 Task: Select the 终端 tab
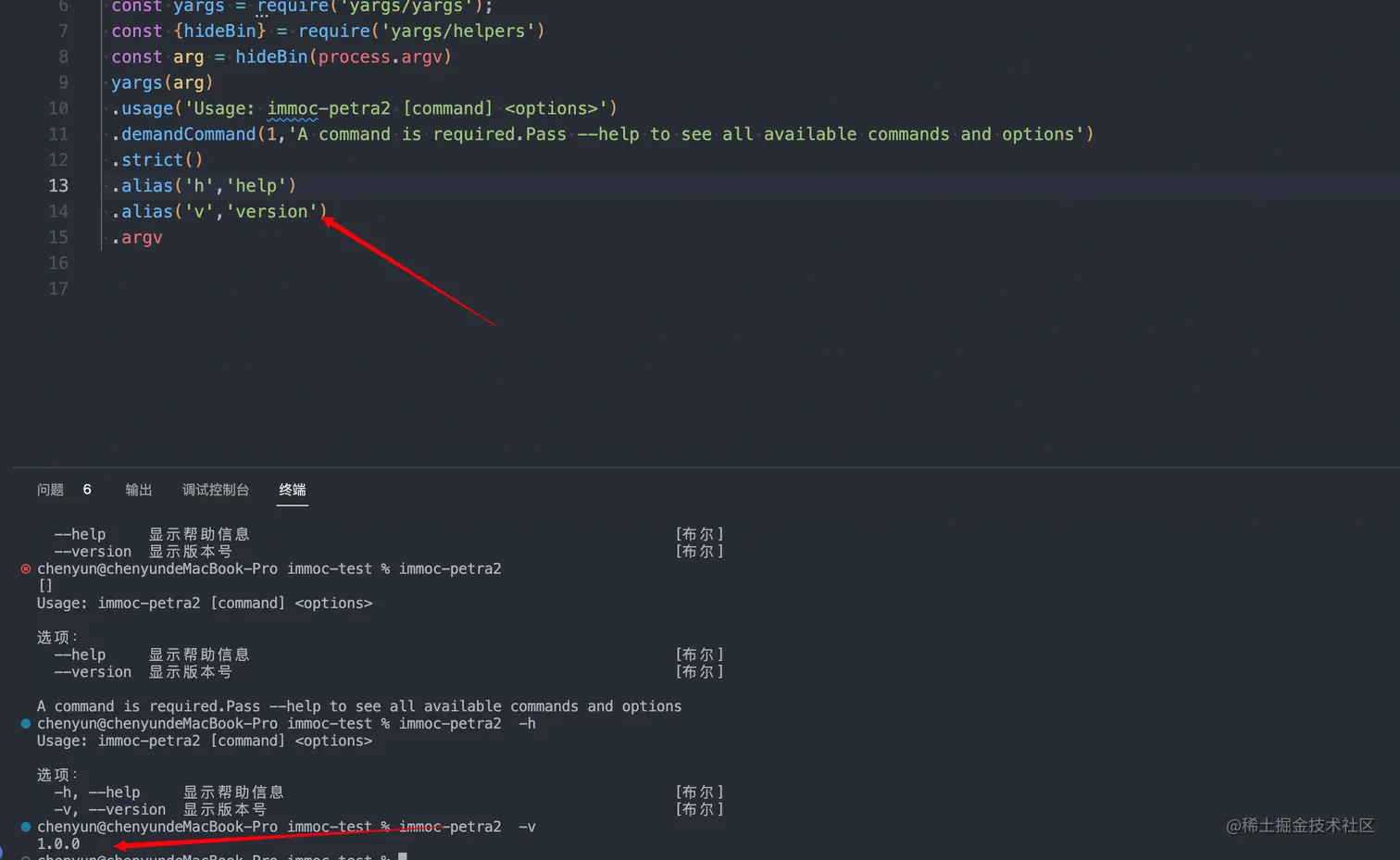click(x=293, y=490)
